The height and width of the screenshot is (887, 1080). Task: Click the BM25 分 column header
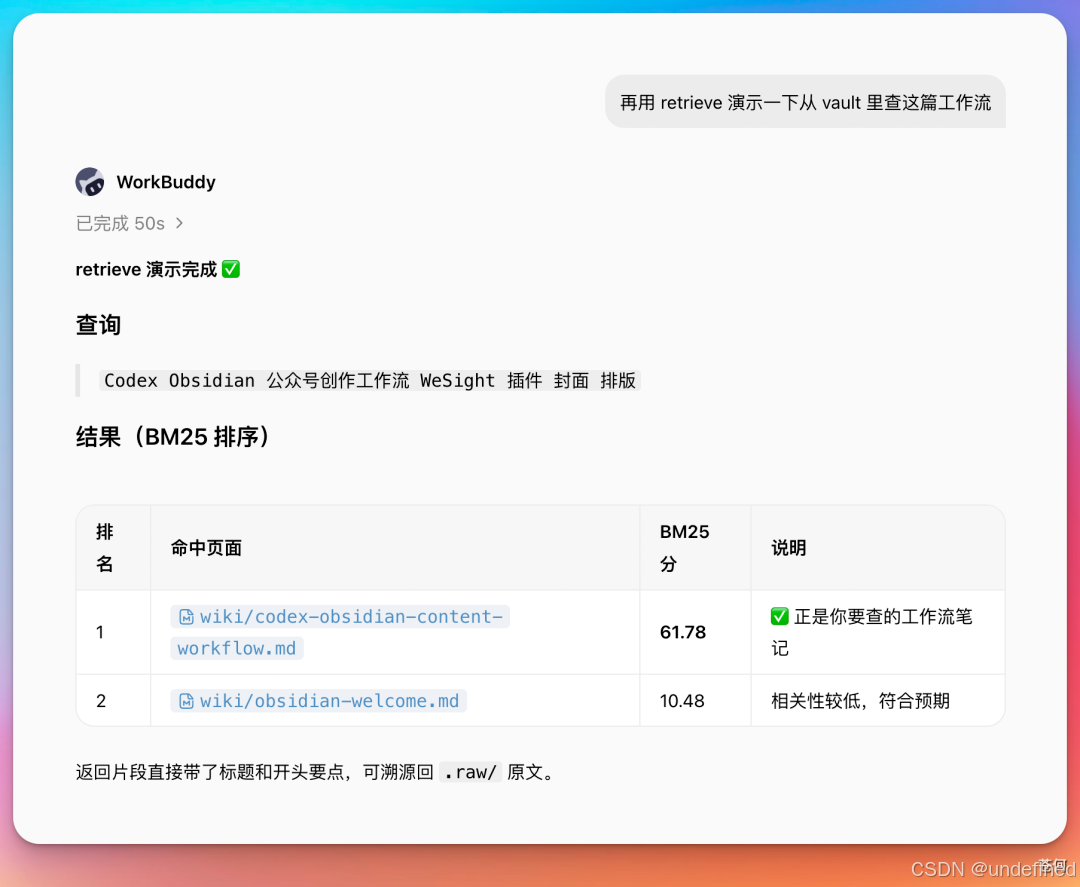coord(695,548)
